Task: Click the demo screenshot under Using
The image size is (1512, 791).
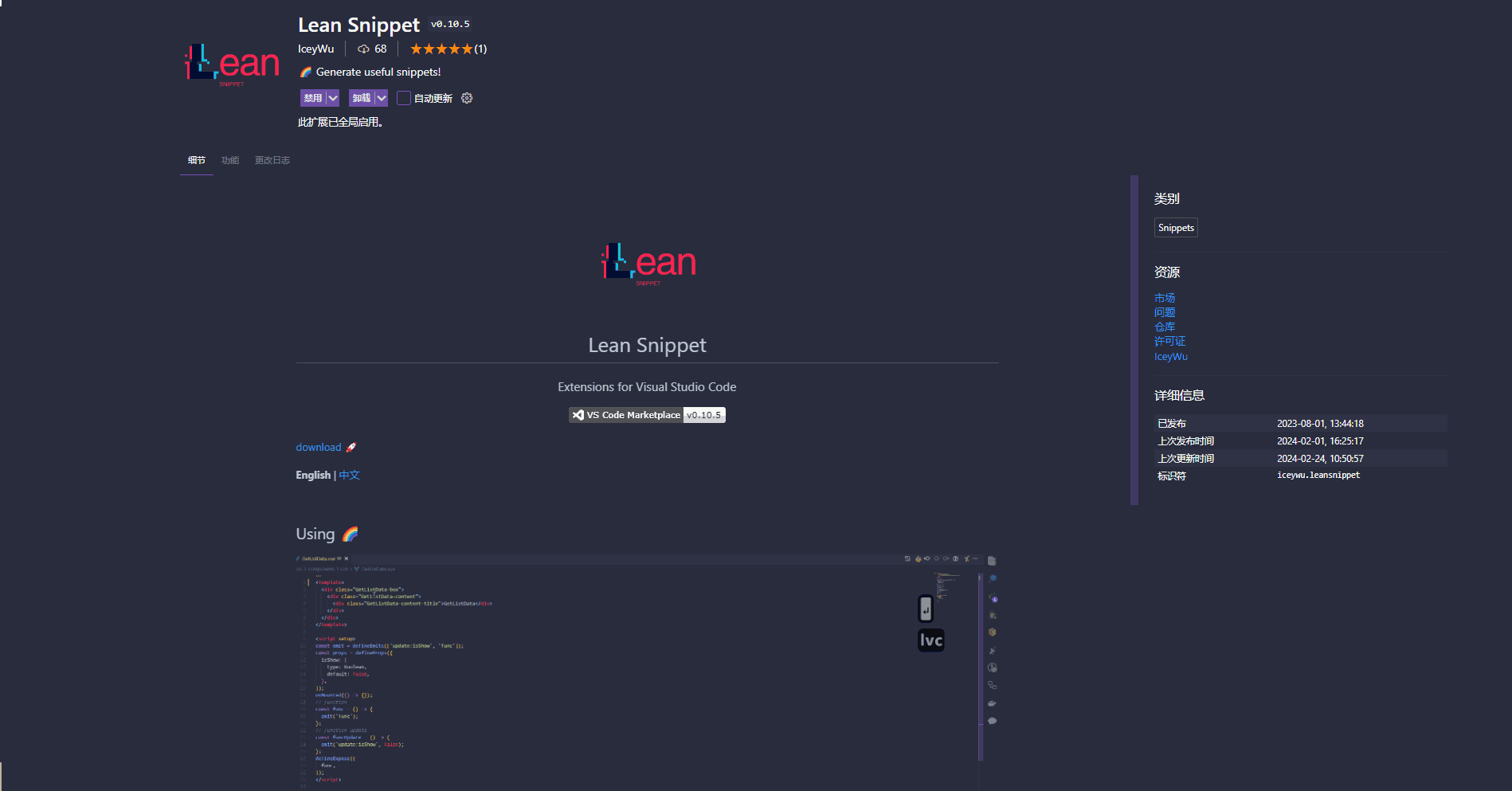Action: tap(647, 672)
